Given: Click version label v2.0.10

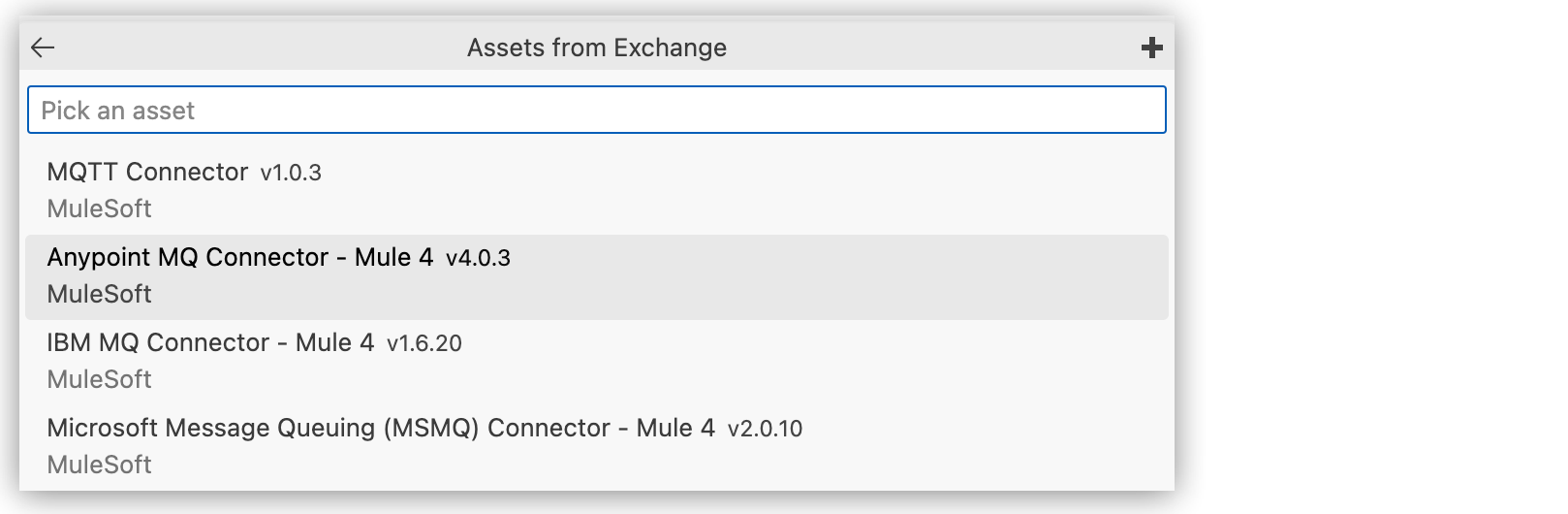Looking at the screenshot, I should (x=765, y=430).
